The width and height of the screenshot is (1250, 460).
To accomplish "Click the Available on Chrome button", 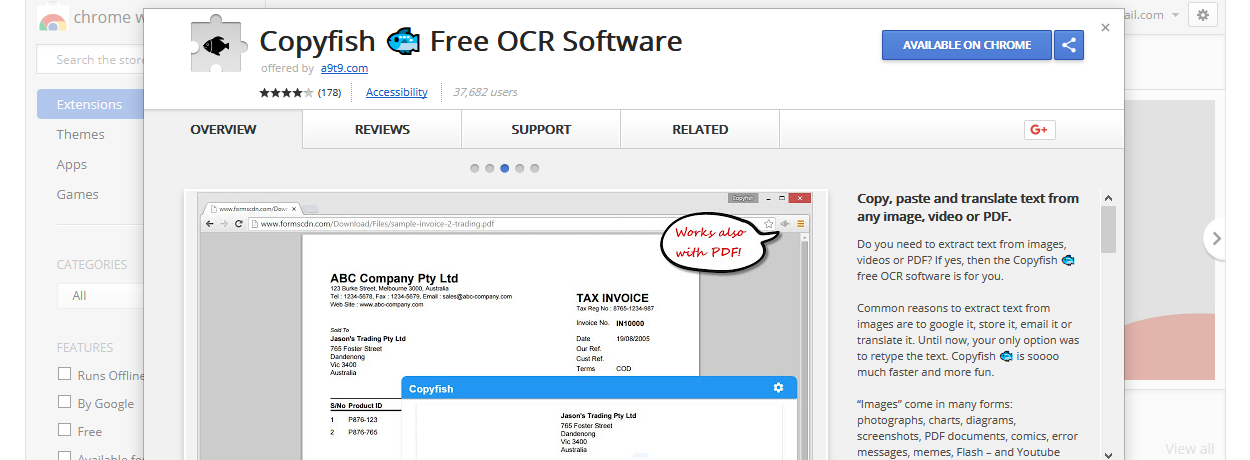I will [x=967, y=45].
